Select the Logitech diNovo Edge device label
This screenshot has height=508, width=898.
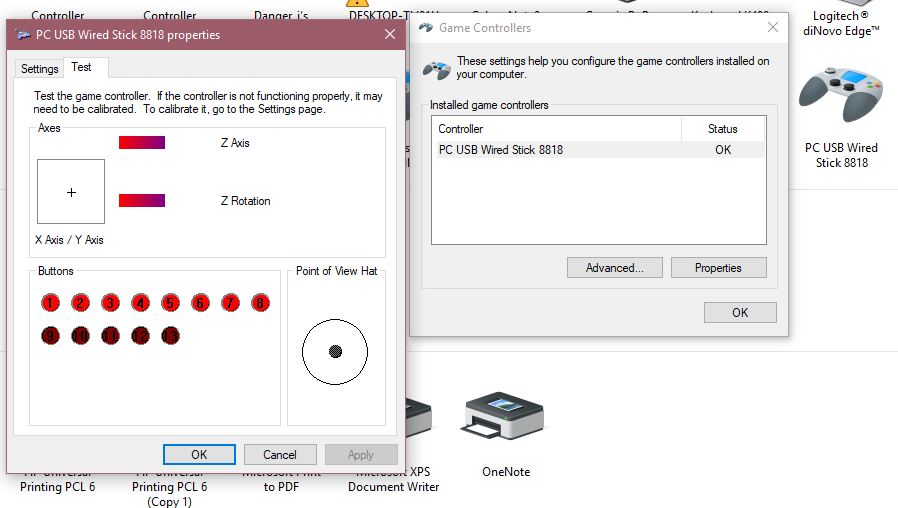(841, 23)
